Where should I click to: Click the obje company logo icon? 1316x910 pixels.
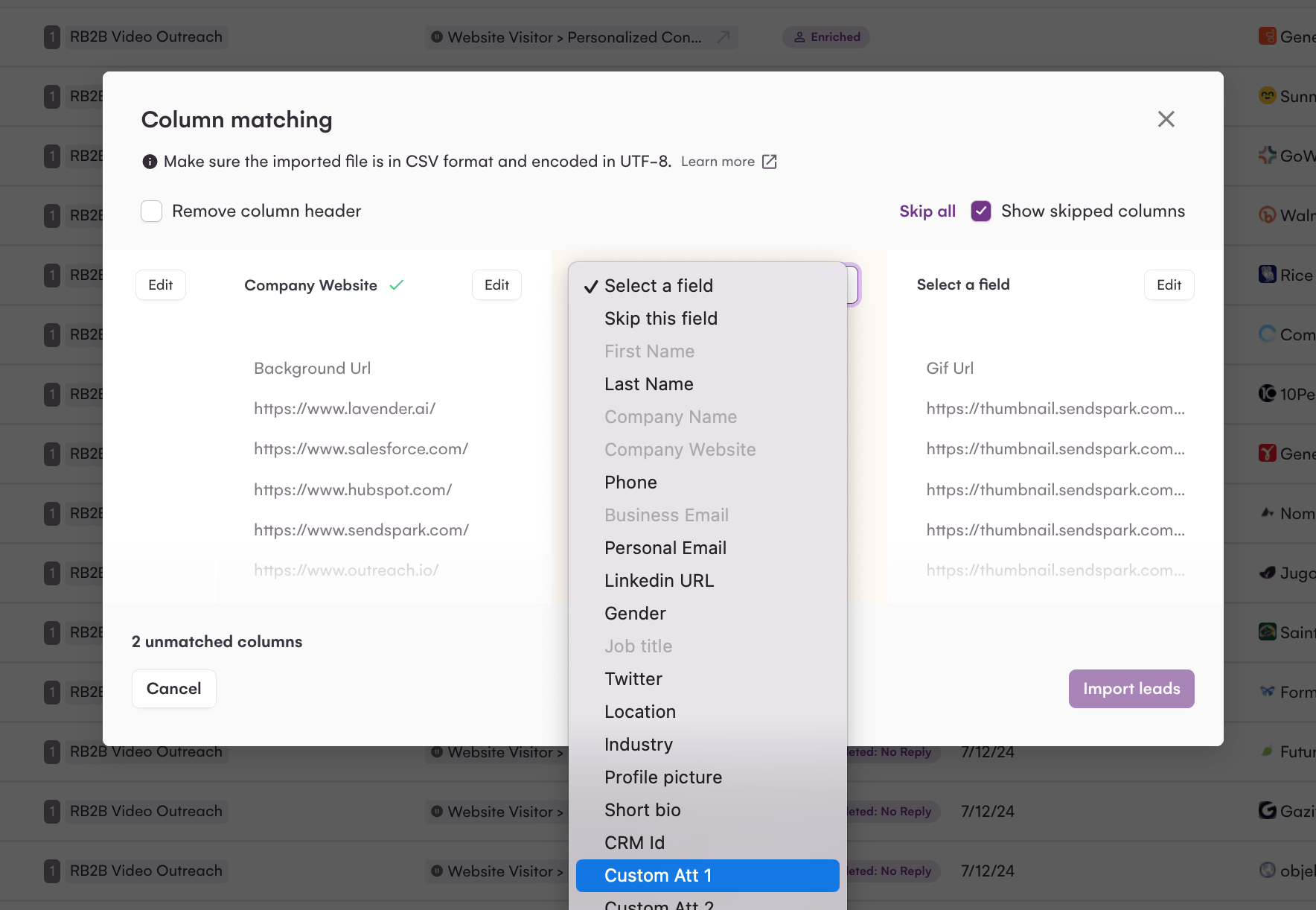pos(1267,870)
